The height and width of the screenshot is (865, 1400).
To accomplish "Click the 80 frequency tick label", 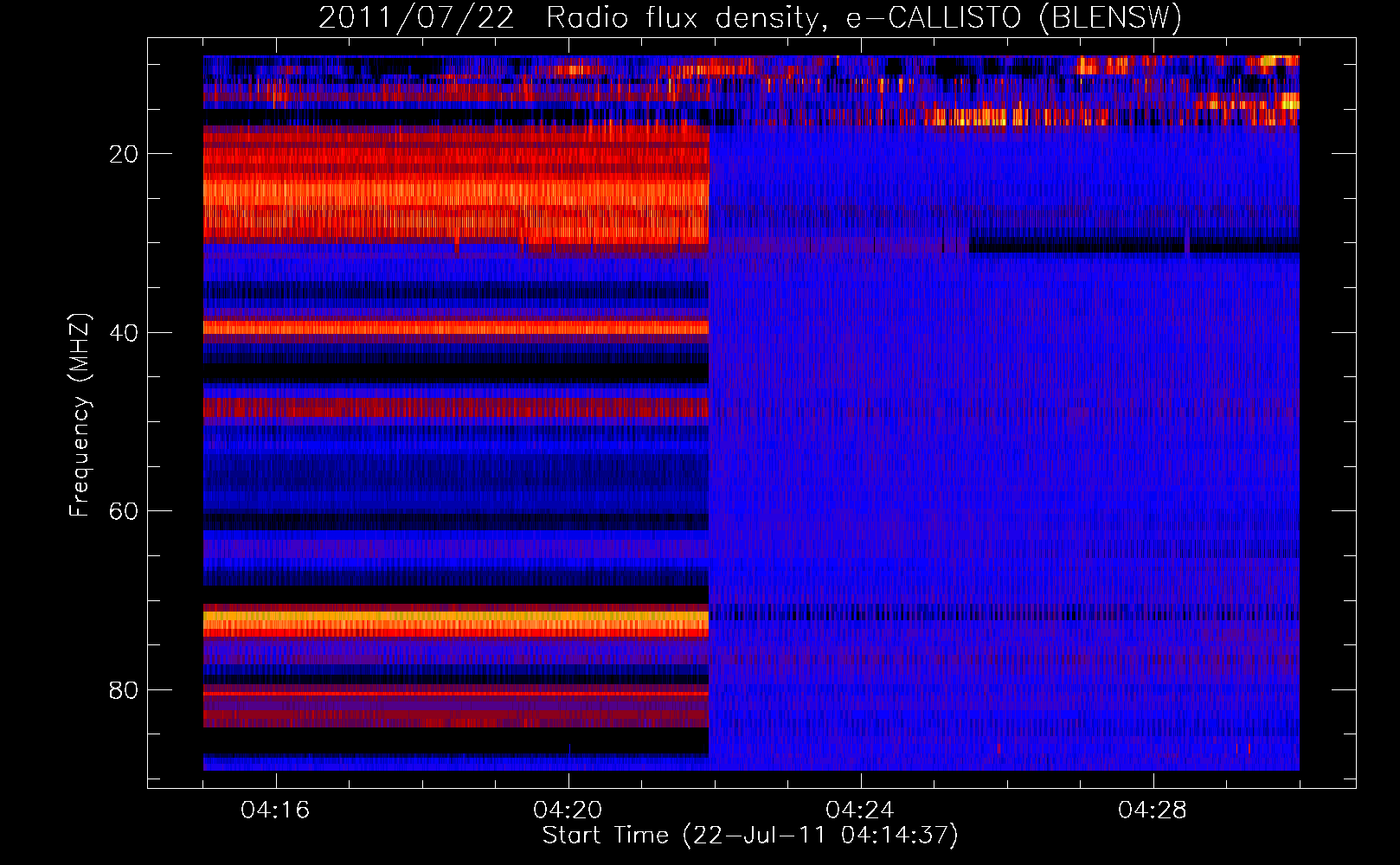I will pos(124,690).
